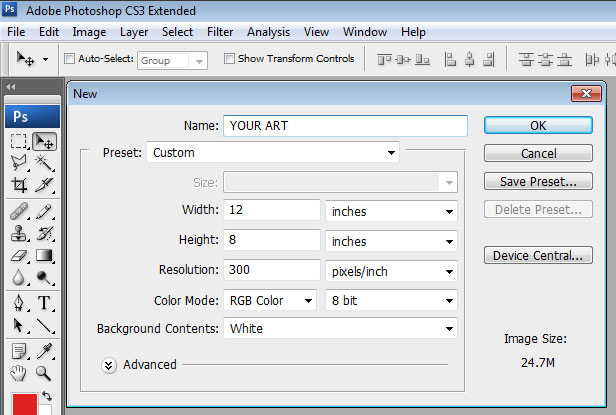This screenshot has height=415, width=616.
Task: Open the Move tool preset picker arrow
Action: 46,60
